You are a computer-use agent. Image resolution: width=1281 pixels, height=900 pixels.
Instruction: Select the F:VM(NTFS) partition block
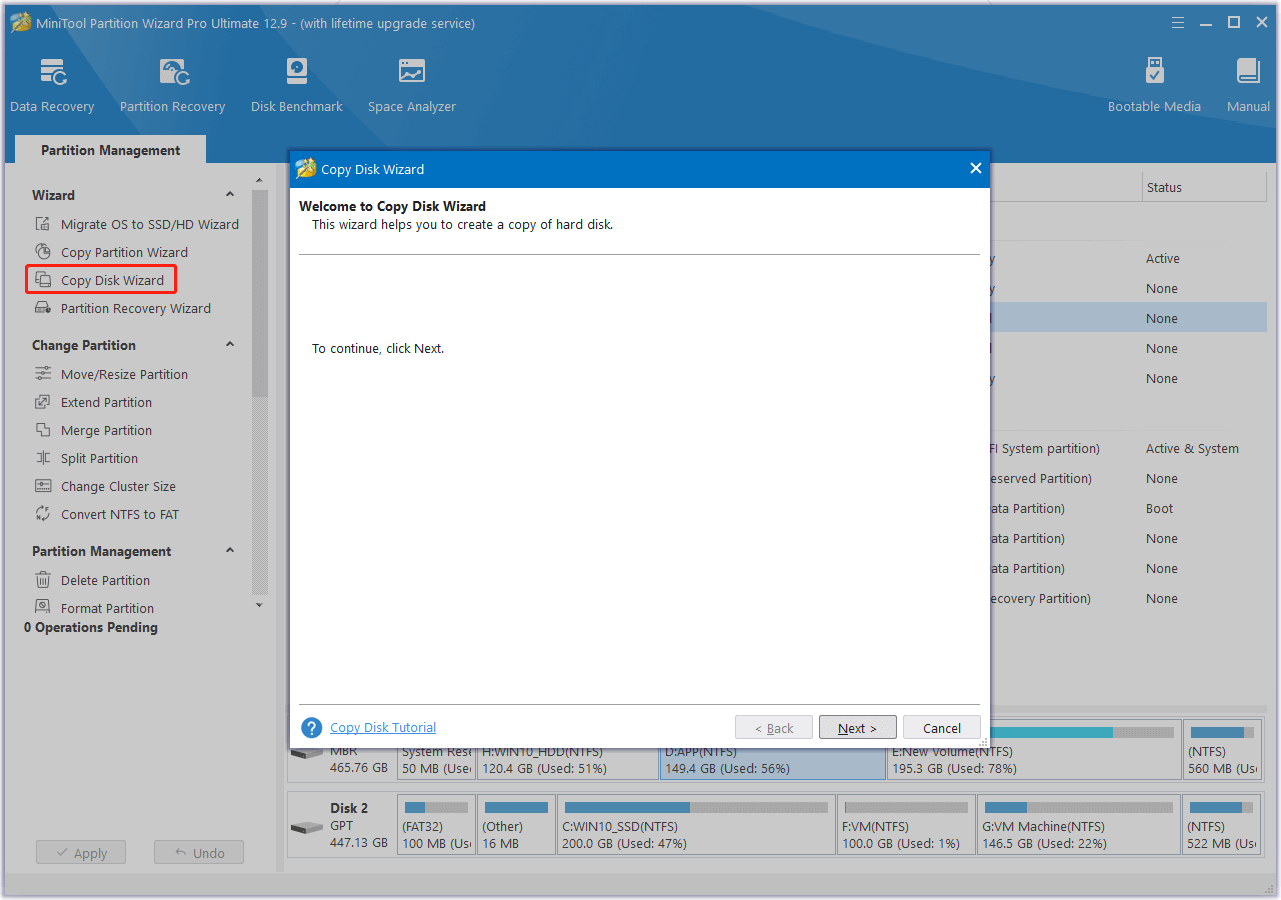pyautogui.click(x=906, y=824)
